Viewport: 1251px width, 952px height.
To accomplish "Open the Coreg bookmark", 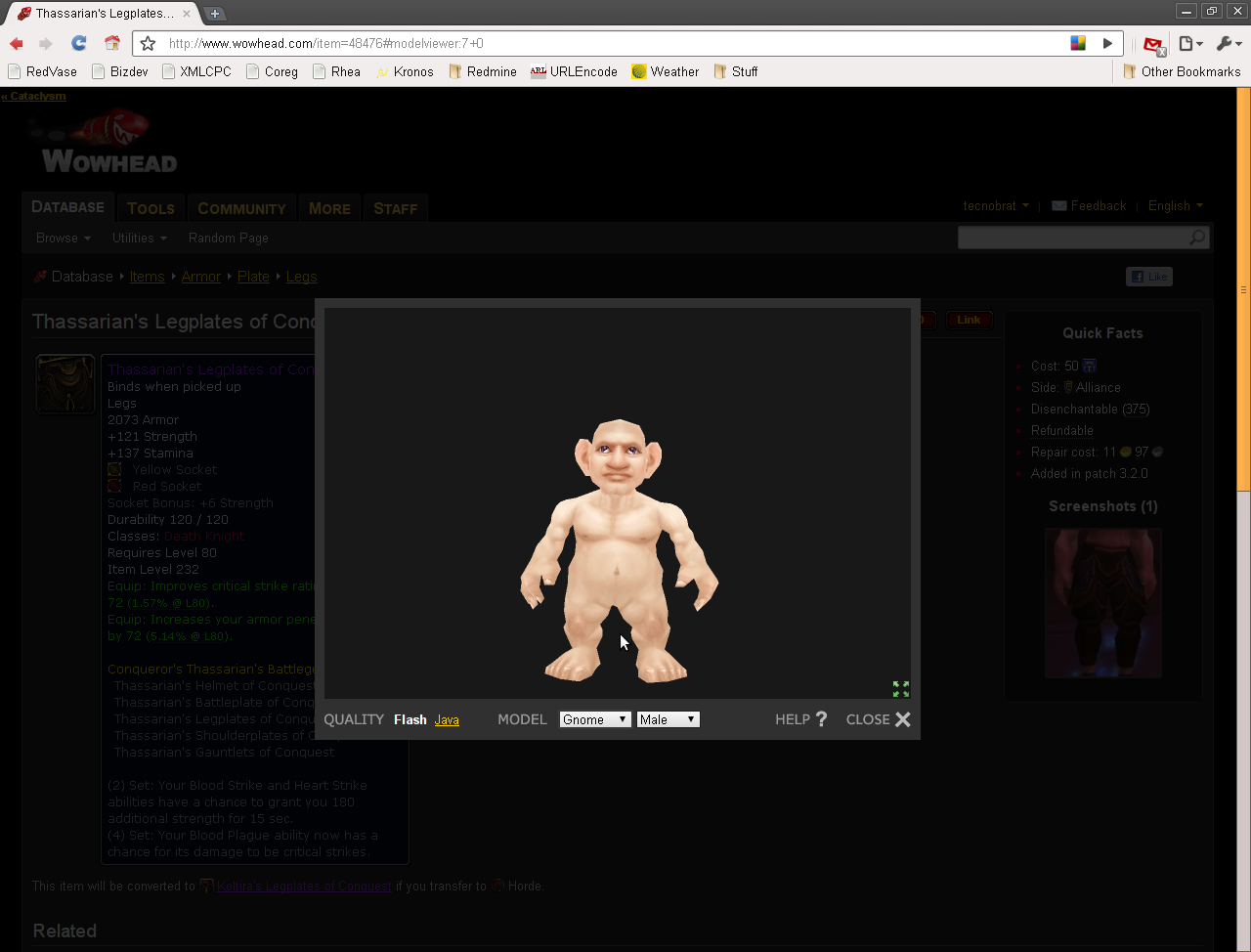I will (x=272, y=71).
